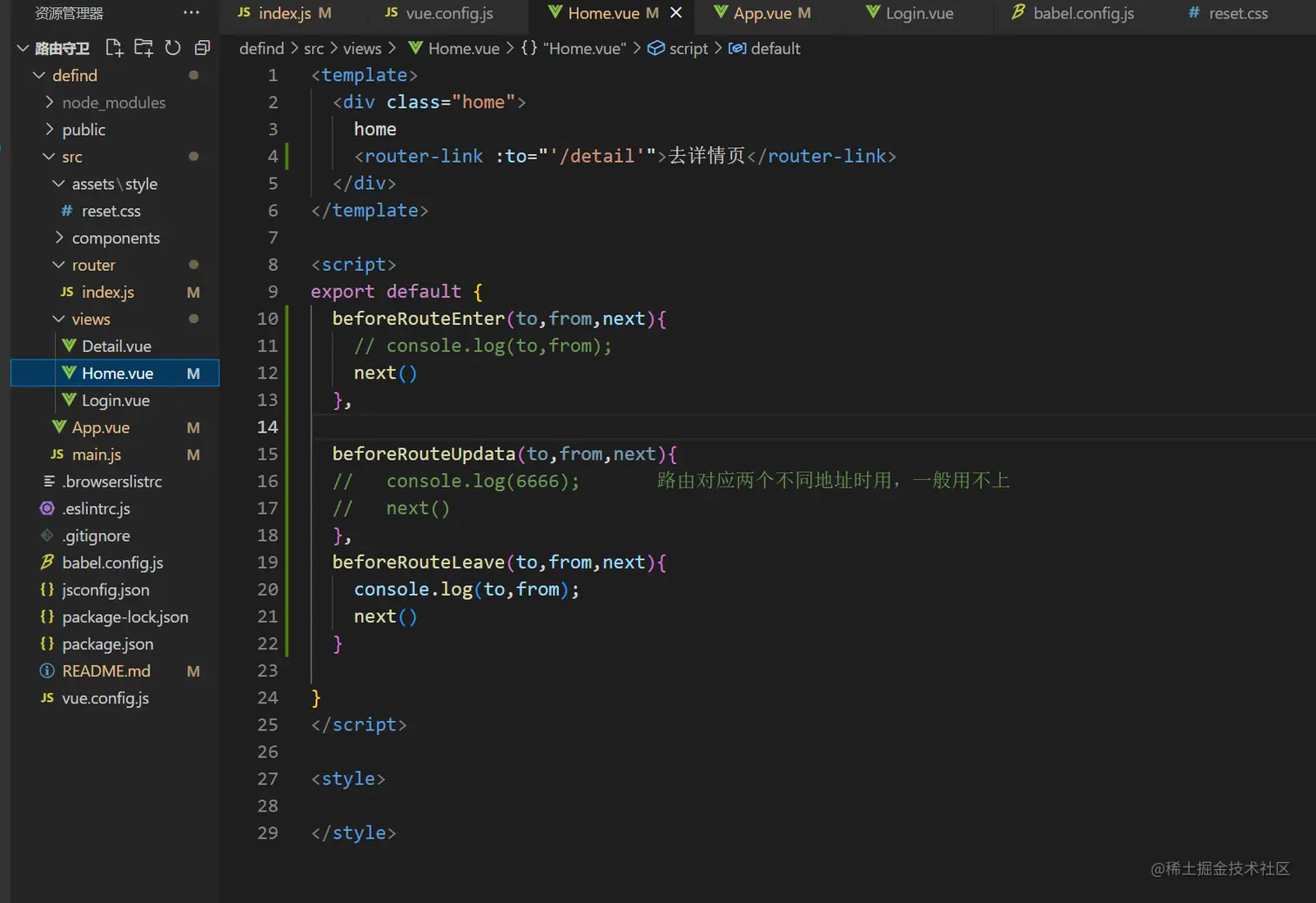Collapse the views folder
This screenshot has width=1316, height=903.
[59, 319]
